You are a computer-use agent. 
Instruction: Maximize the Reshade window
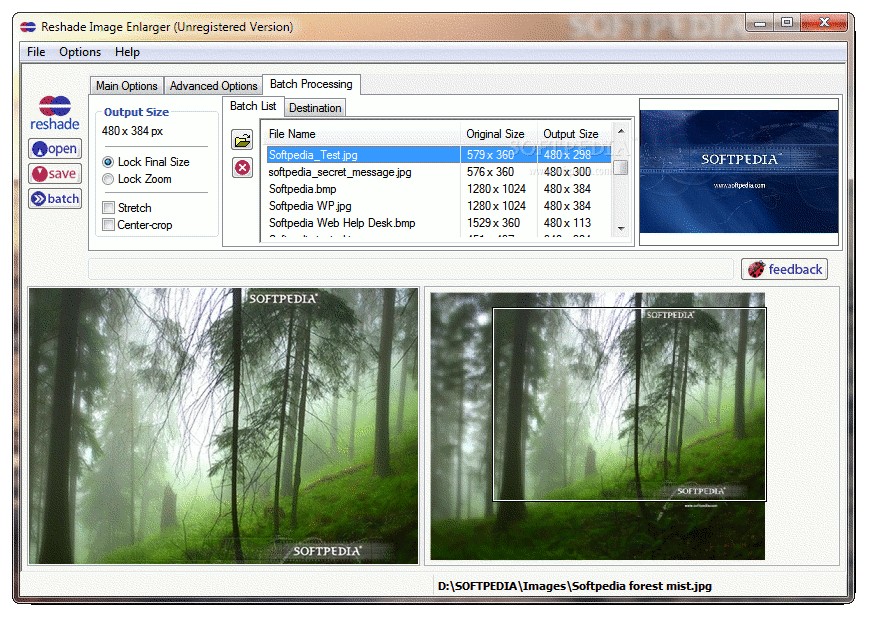pos(787,23)
